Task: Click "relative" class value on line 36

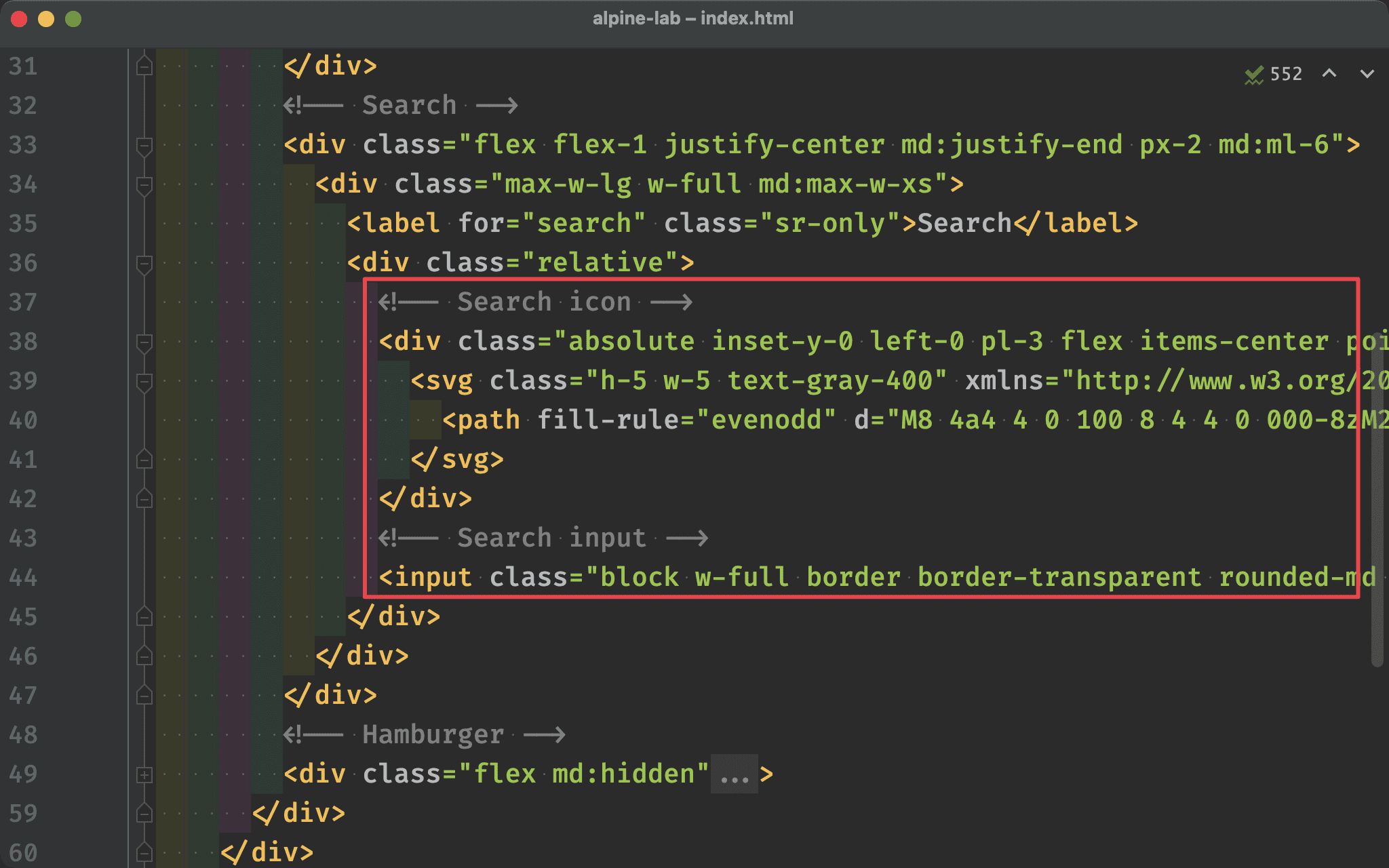Action: 600,263
